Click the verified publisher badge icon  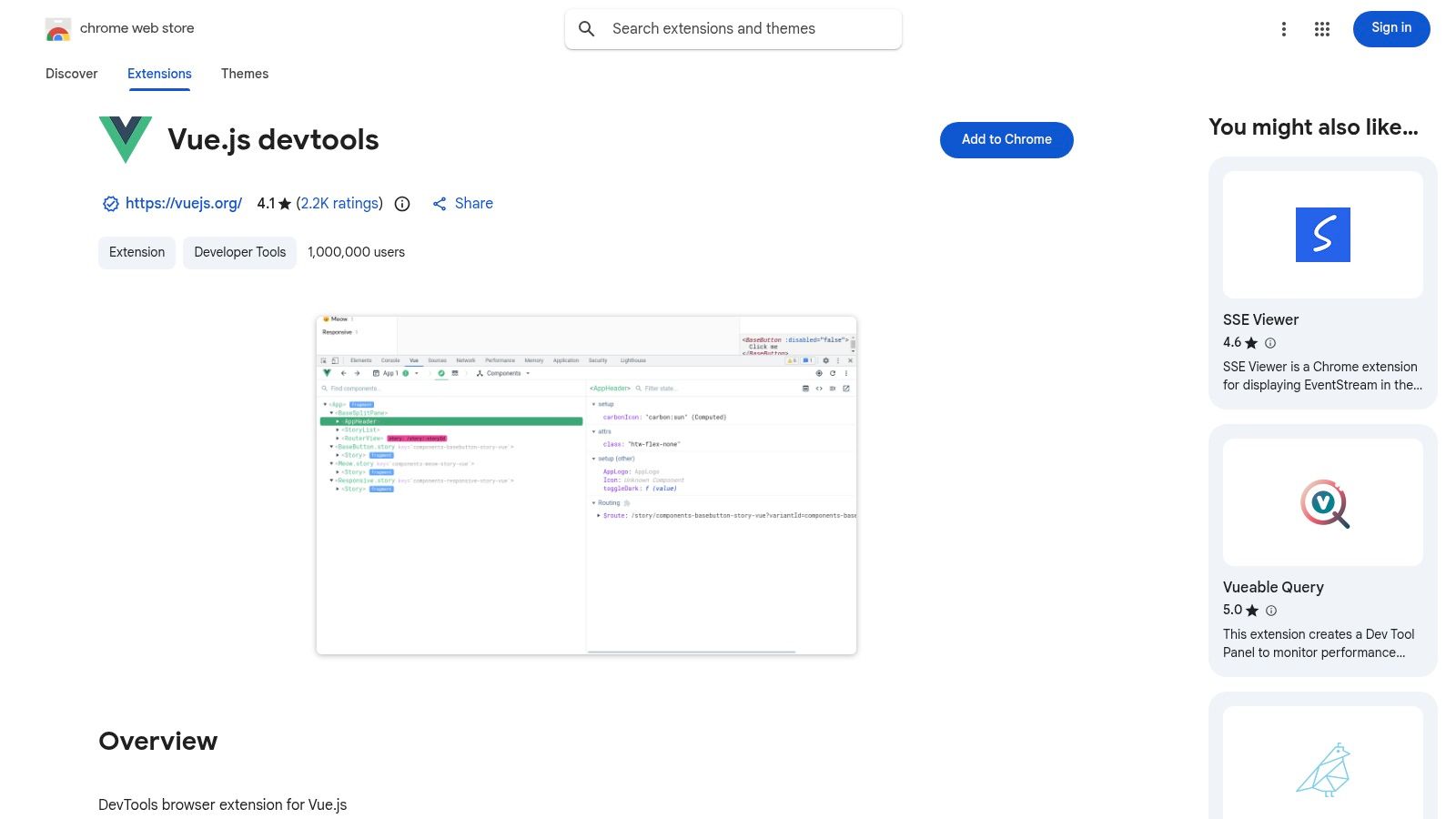[110, 203]
